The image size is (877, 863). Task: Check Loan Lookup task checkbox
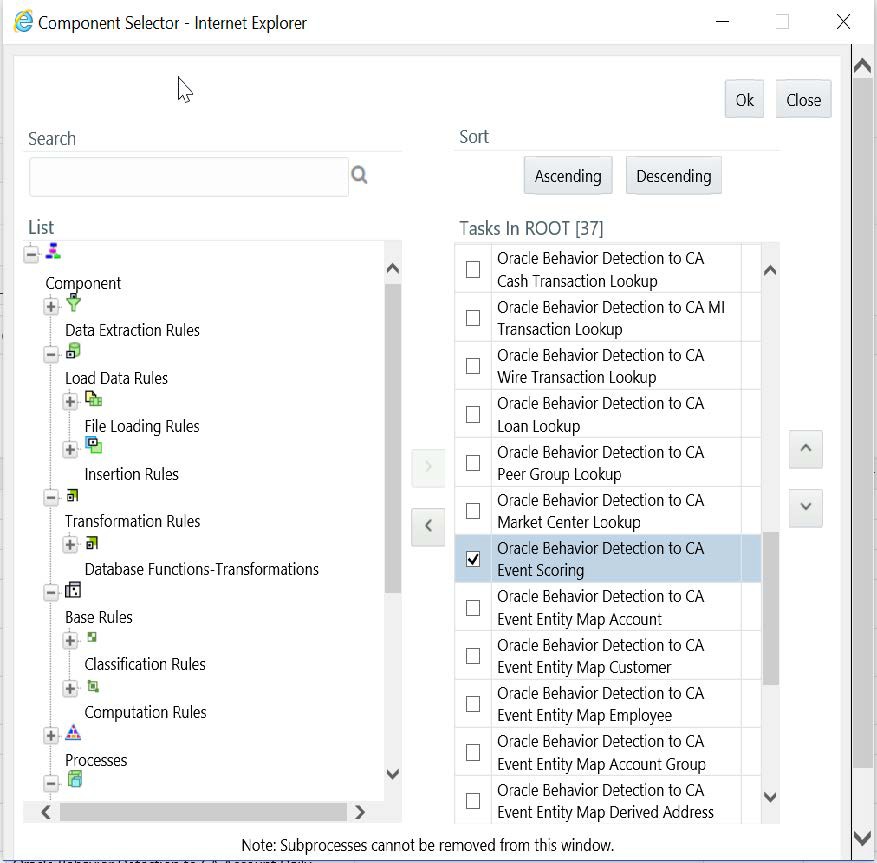(473, 414)
